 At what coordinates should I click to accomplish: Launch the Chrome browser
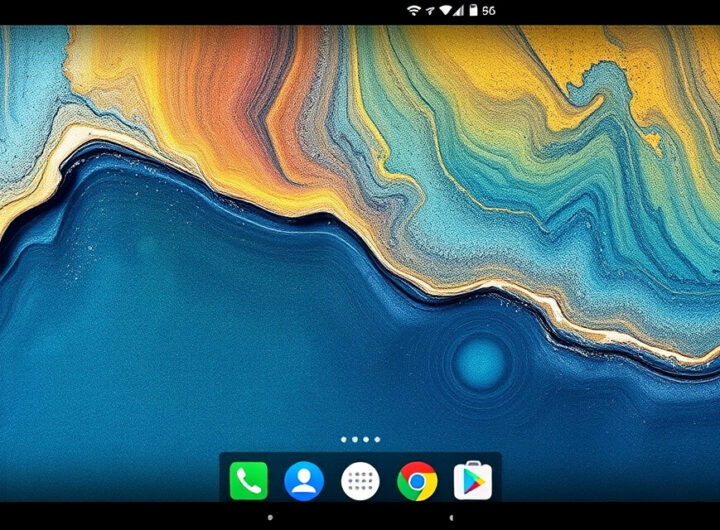pos(417,481)
